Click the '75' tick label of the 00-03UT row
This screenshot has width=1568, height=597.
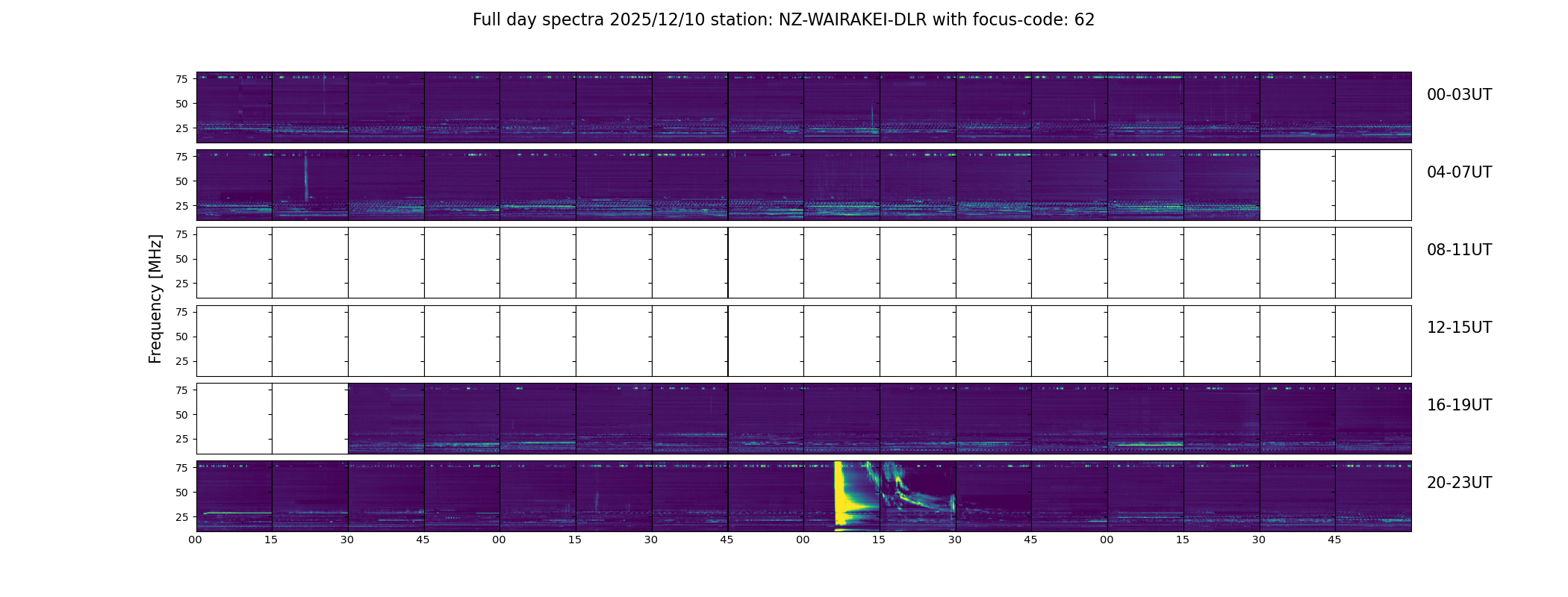coord(181,79)
